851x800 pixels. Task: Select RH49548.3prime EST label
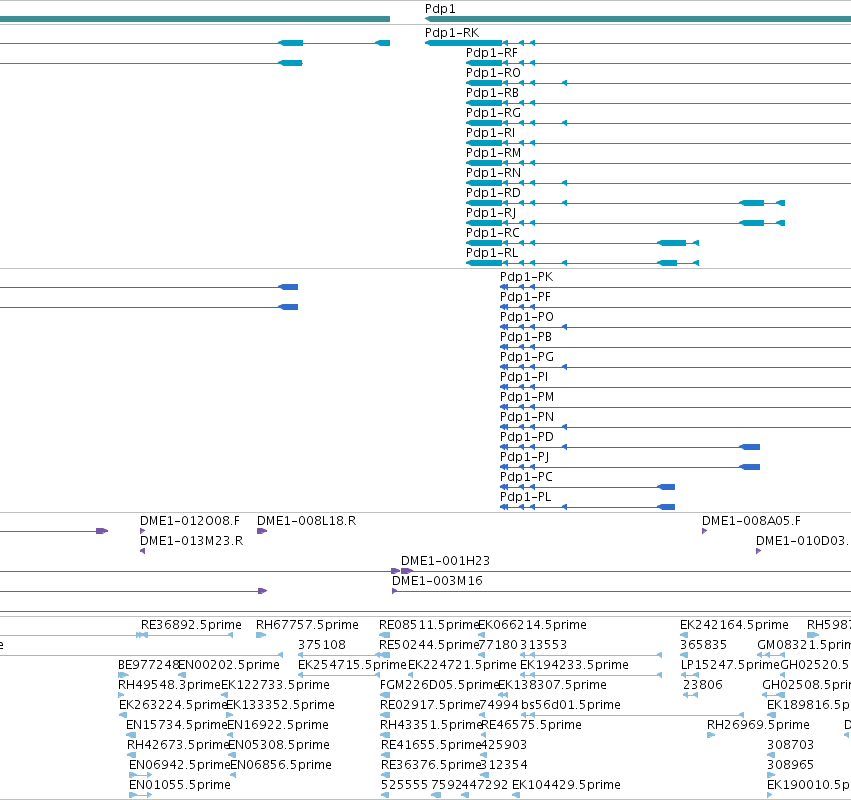[169, 684]
